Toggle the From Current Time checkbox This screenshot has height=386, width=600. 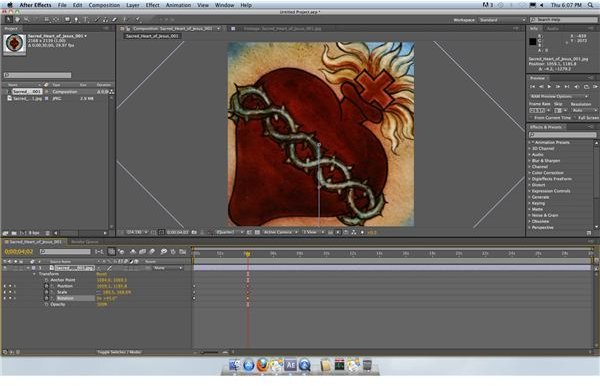[531, 118]
